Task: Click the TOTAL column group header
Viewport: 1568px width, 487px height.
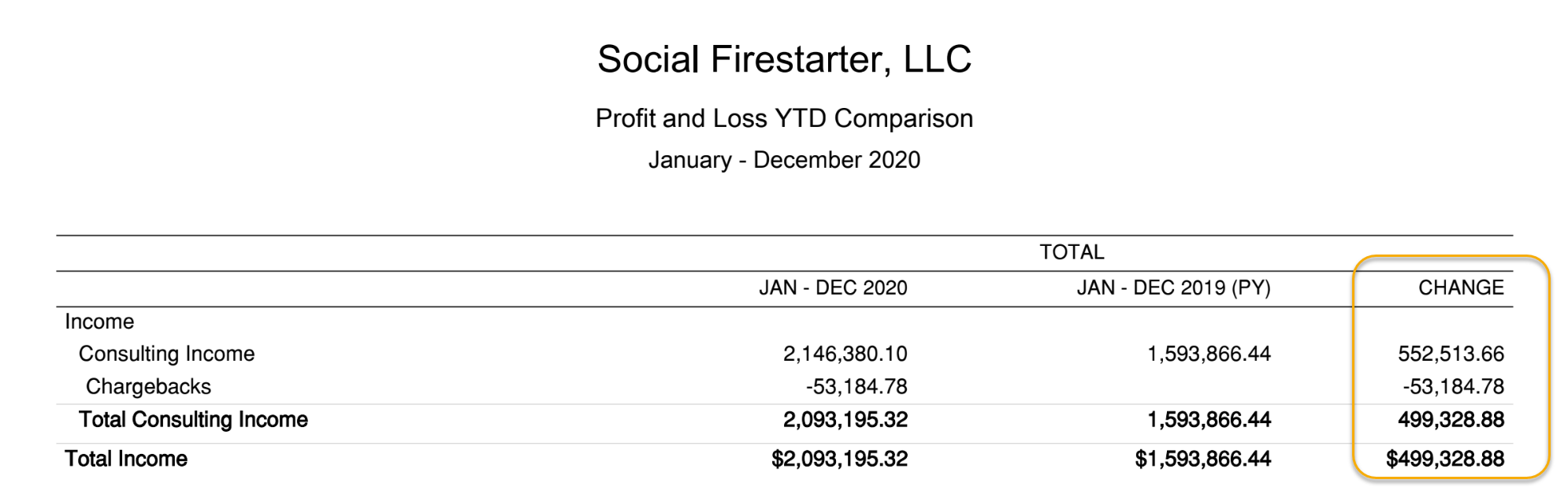Action: tap(1072, 252)
